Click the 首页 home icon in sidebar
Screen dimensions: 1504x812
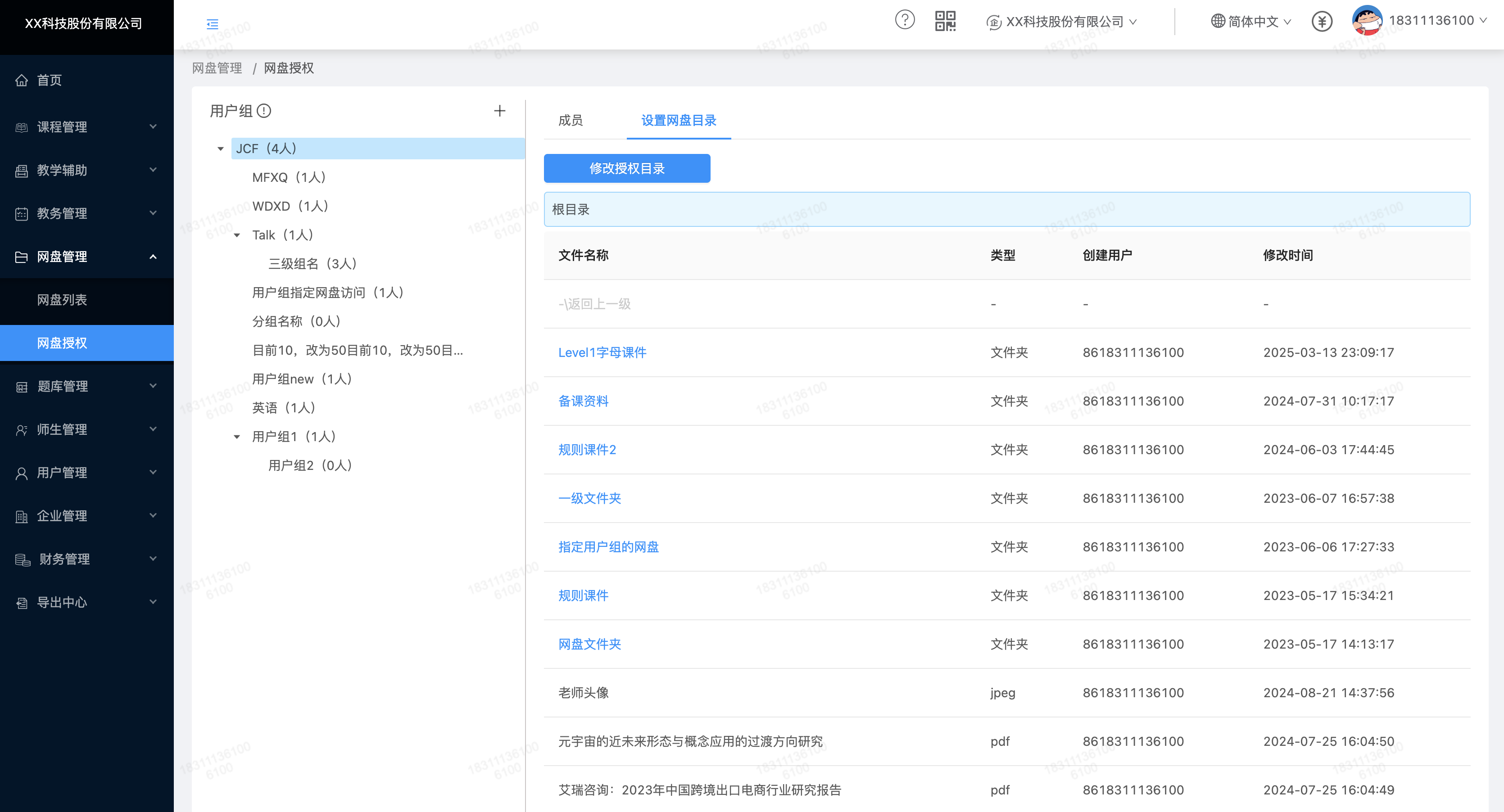(x=22, y=81)
